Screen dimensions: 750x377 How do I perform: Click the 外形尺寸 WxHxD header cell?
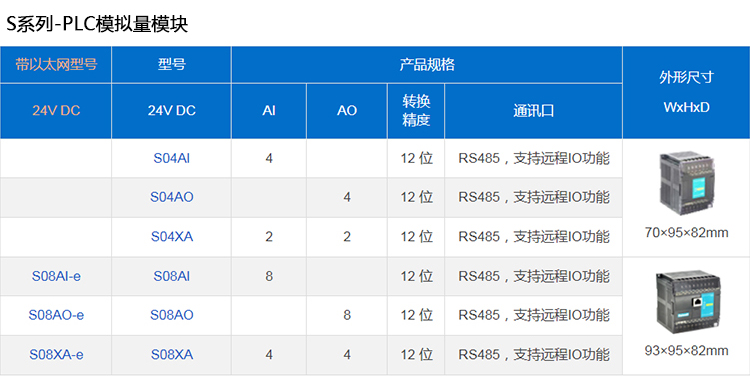[x=686, y=92]
